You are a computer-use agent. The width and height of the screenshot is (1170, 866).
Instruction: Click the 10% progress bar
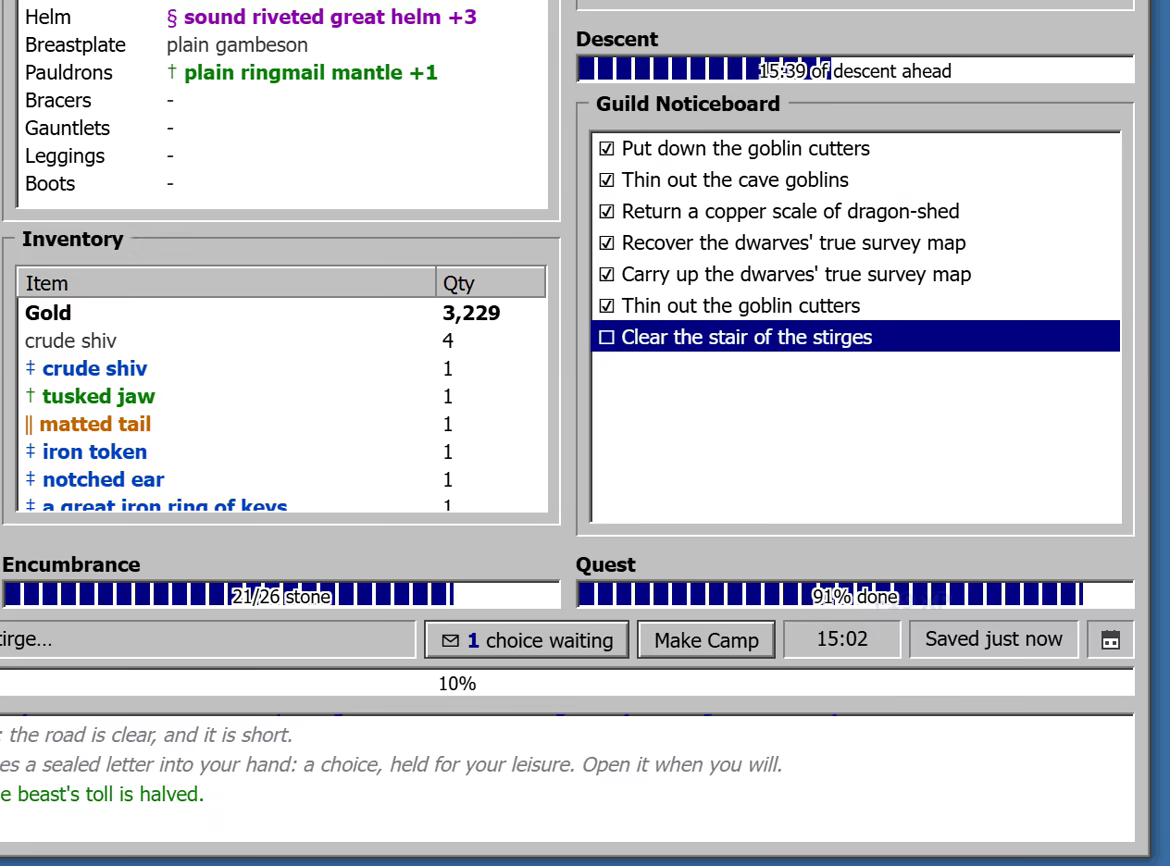(567, 683)
